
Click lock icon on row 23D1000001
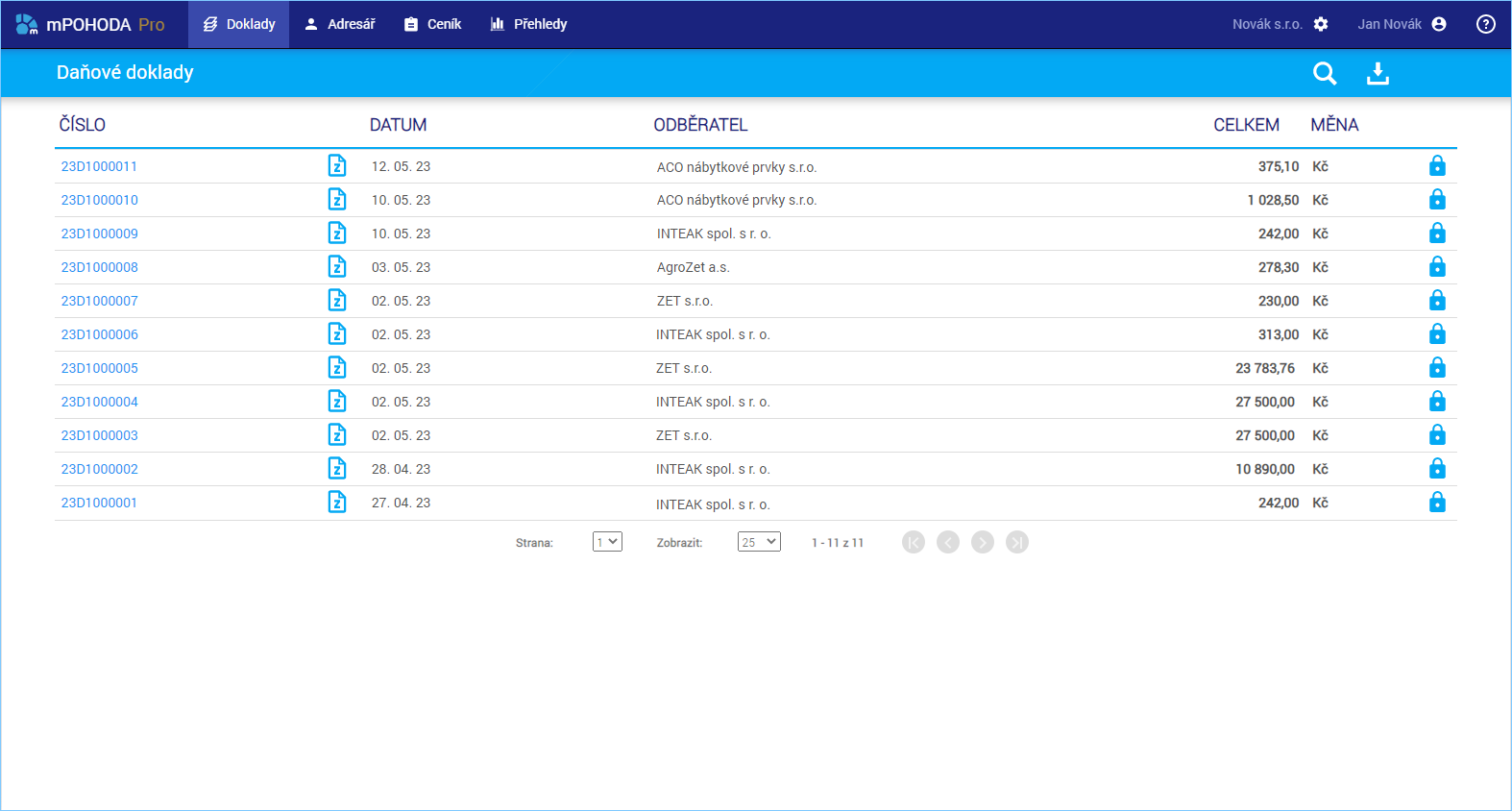(x=1437, y=502)
